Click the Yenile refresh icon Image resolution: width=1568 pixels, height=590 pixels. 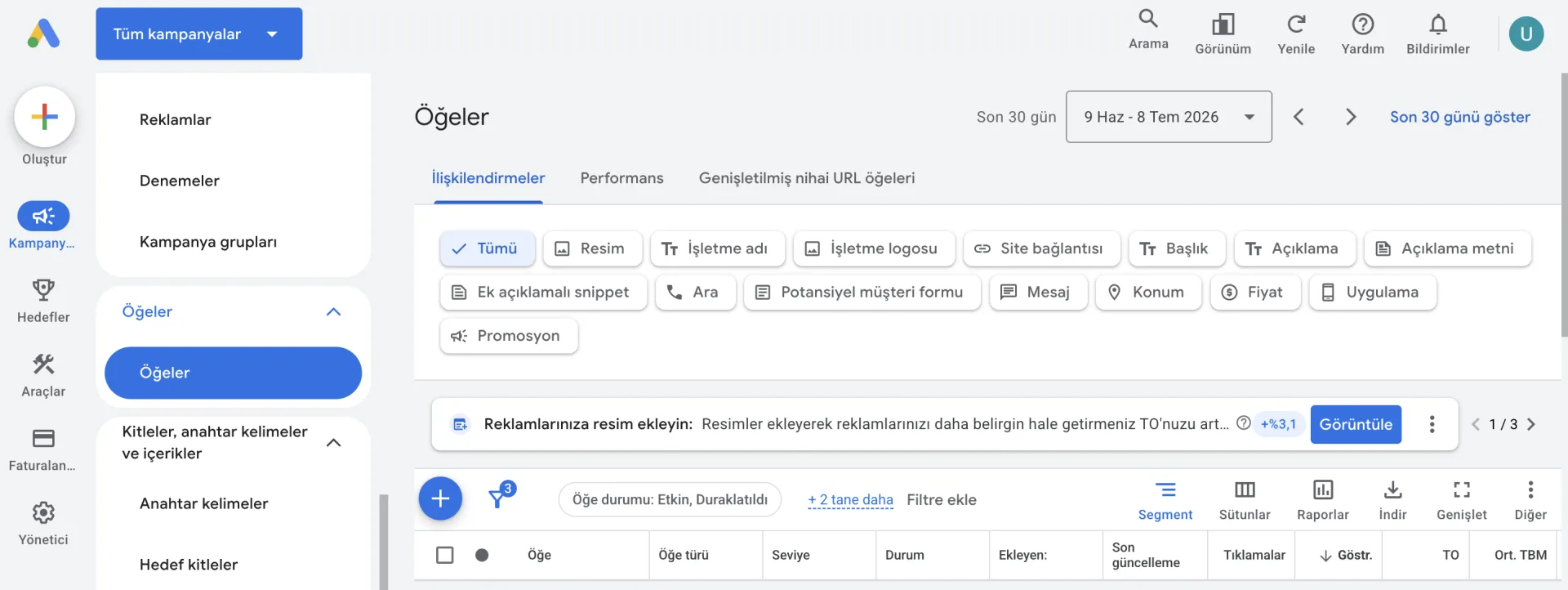click(1296, 24)
